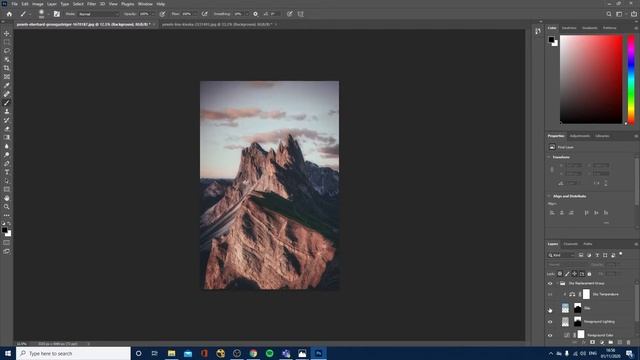Select the Pen tool
The height and width of the screenshot is (360, 640).
point(7,164)
